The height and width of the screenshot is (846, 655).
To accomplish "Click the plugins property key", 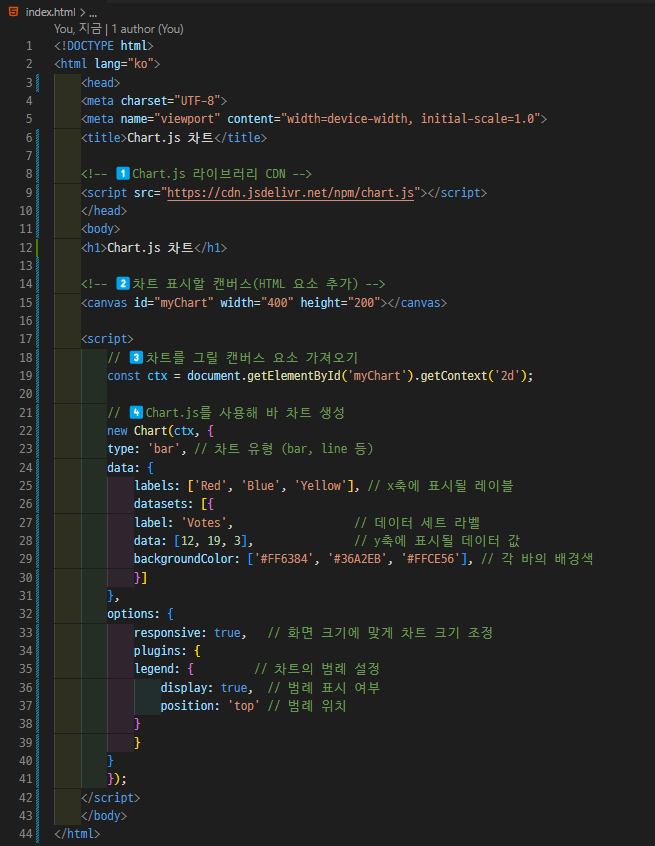I will (157, 651).
